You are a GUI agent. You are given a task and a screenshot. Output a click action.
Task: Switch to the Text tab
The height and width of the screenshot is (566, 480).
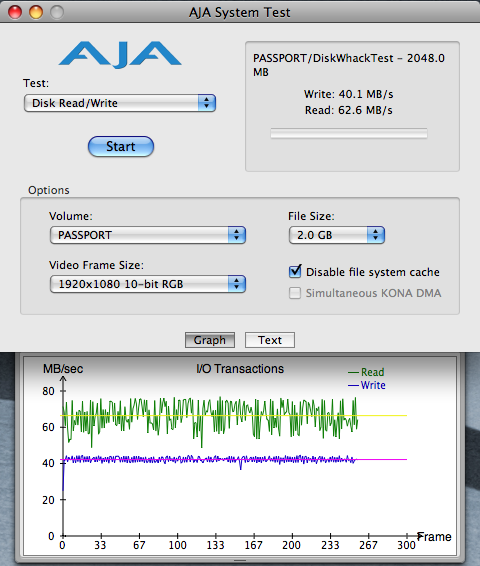[x=270, y=340]
